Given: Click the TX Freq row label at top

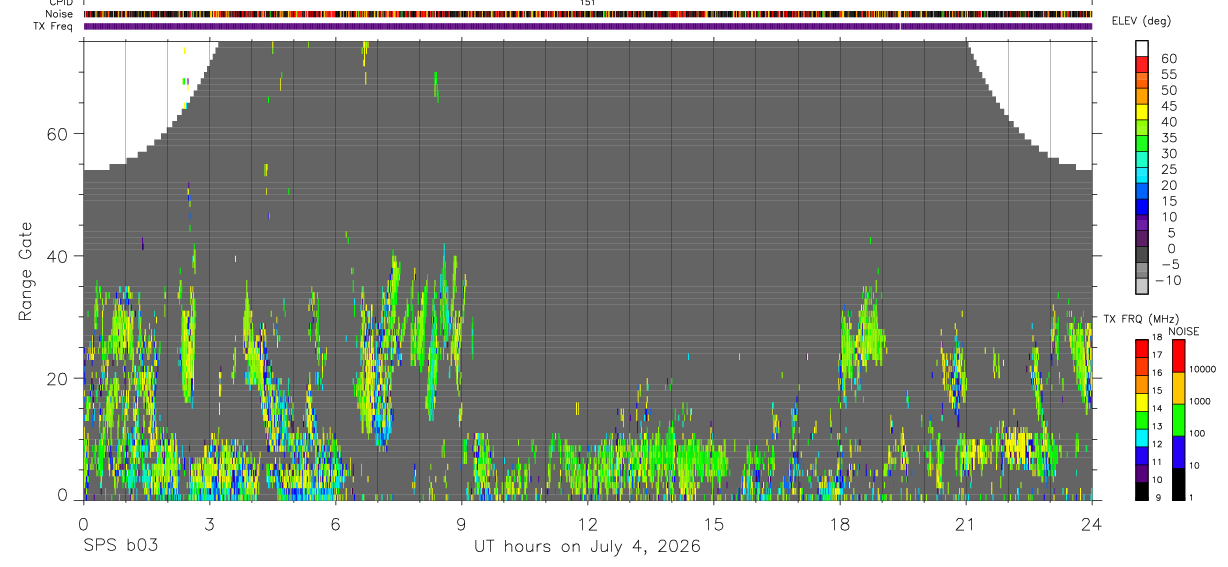Looking at the screenshot, I should (53, 26).
